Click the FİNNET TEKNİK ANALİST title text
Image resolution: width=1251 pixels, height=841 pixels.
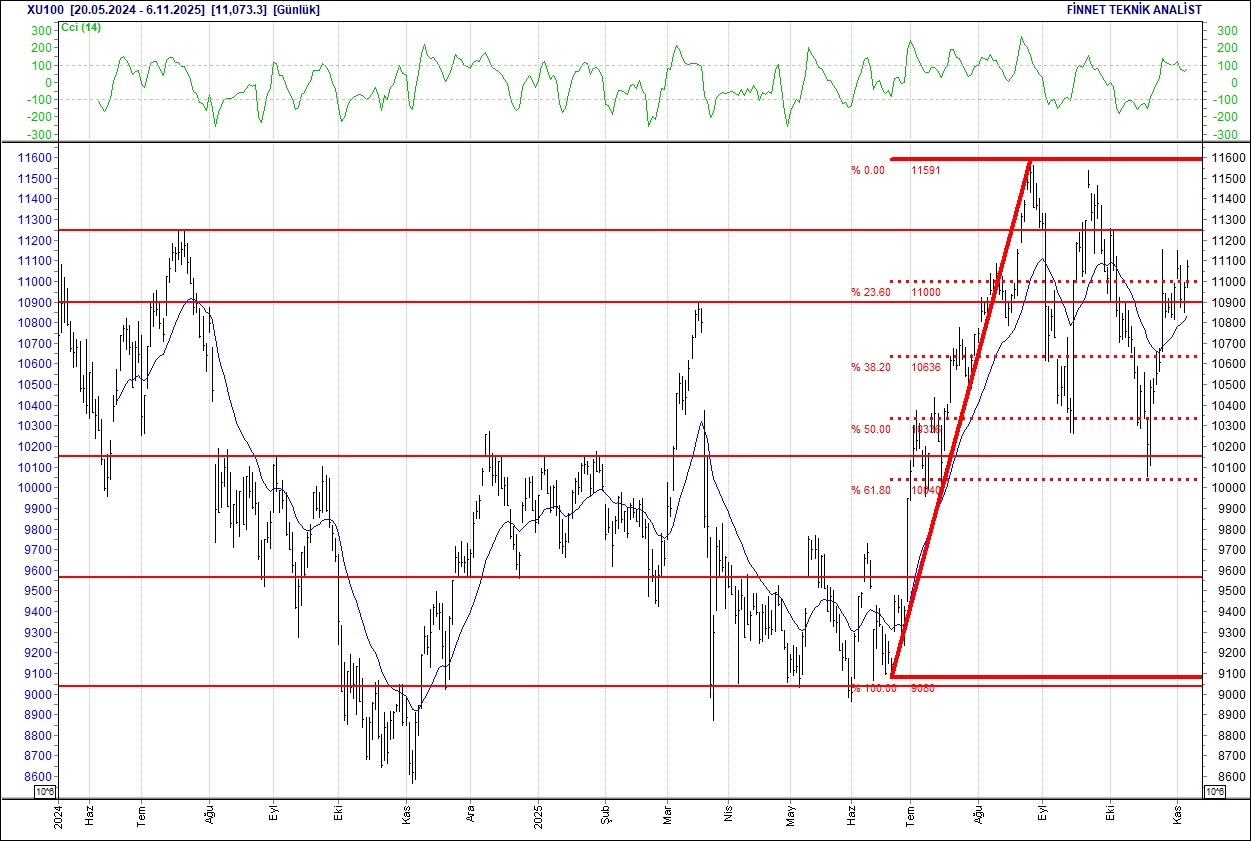(1134, 9)
